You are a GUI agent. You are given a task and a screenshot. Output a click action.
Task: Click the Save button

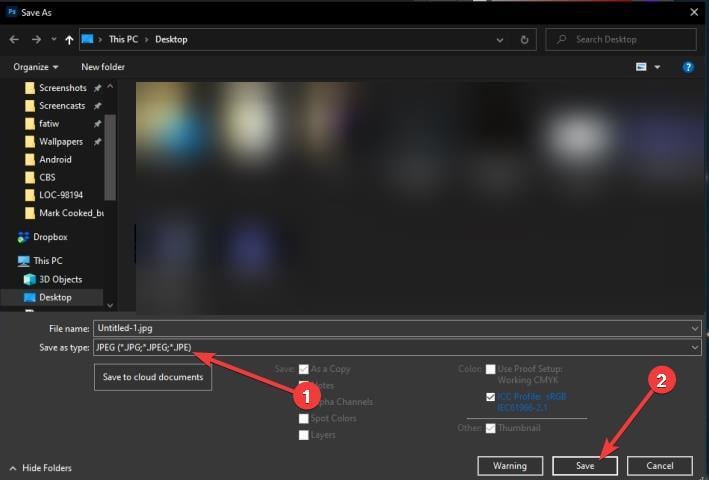tap(585, 466)
